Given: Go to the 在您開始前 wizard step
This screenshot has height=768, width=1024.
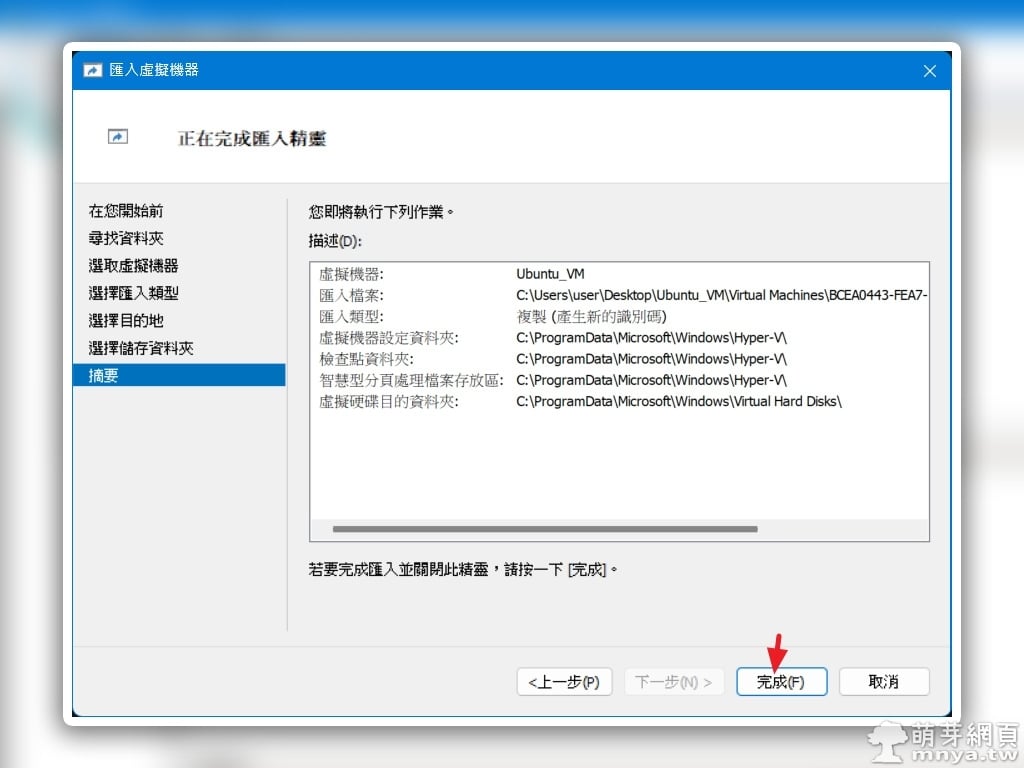Looking at the screenshot, I should pyautogui.click(x=126, y=211).
